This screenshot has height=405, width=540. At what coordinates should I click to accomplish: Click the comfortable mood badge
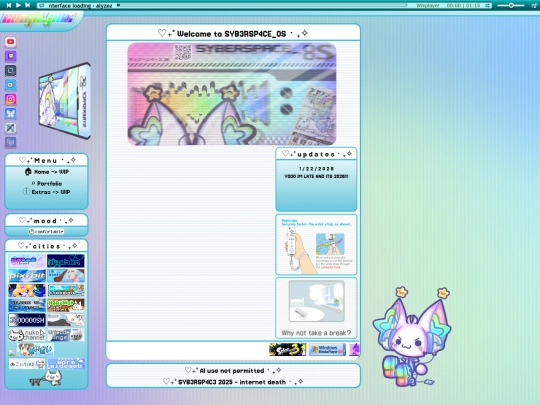(x=46, y=231)
